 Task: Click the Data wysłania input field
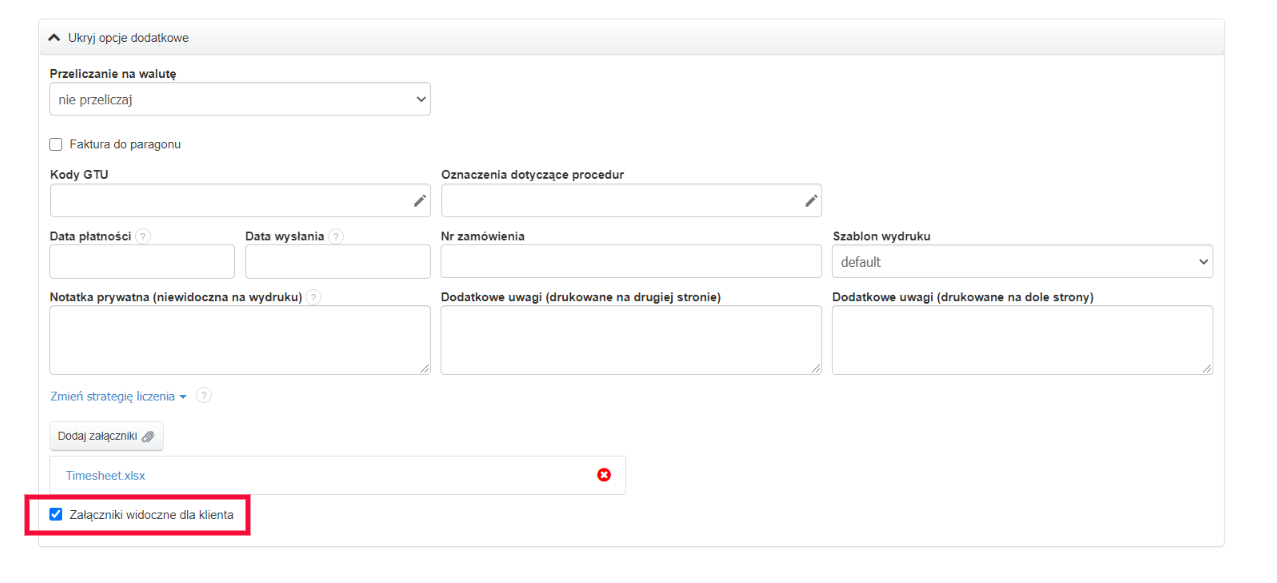(x=337, y=262)
